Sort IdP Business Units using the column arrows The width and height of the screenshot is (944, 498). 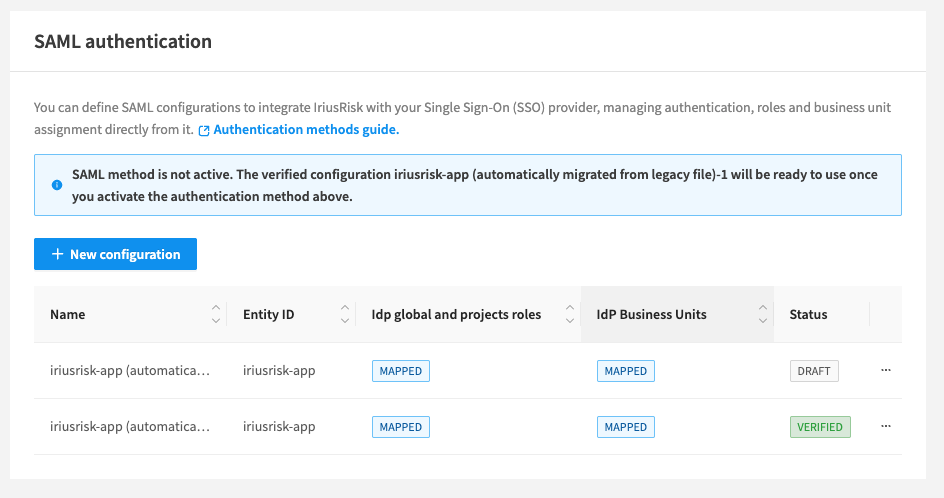(762, 314)
